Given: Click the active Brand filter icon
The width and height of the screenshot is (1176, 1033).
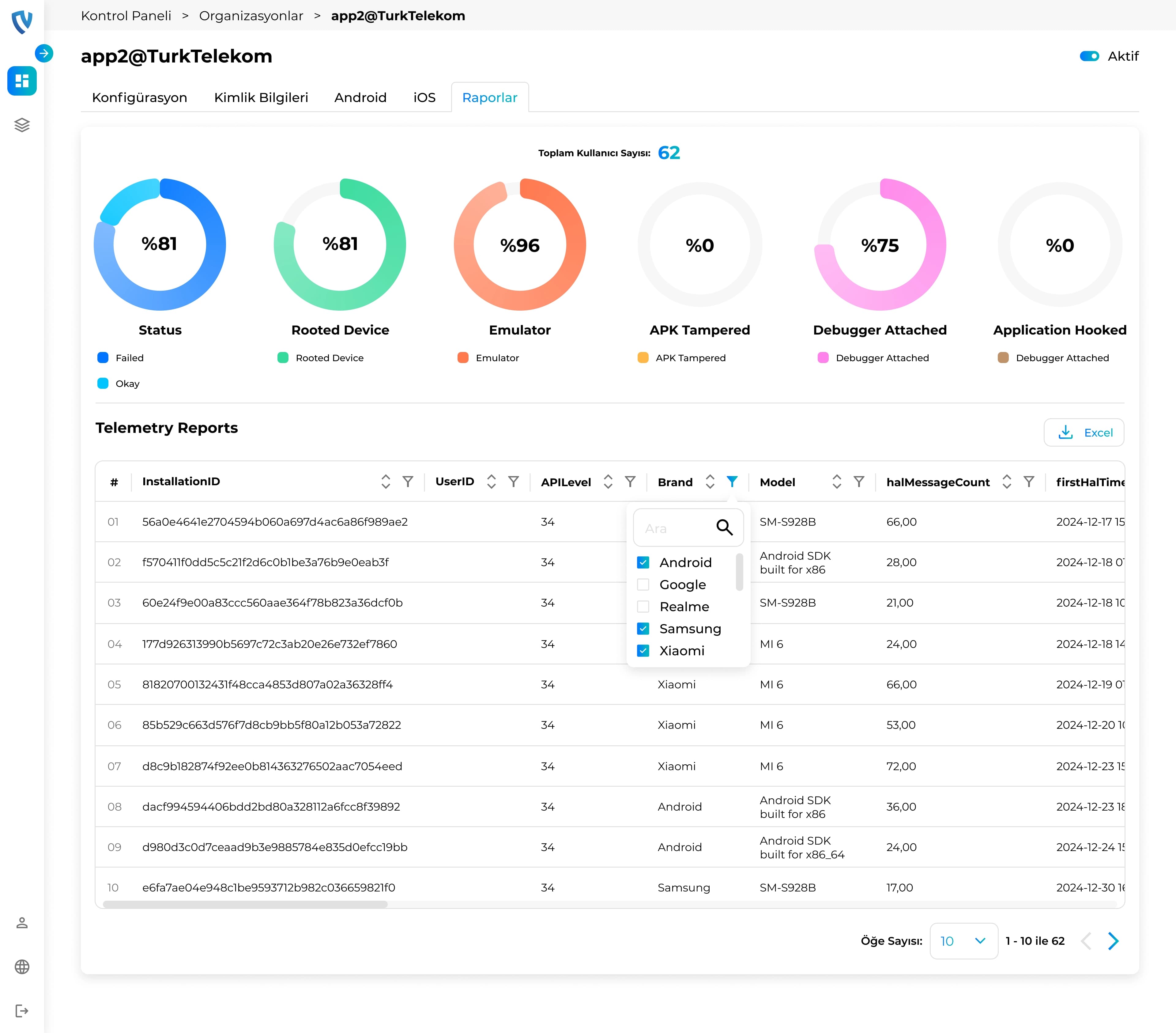Looking at the screenshot, I should click(732, 482).
